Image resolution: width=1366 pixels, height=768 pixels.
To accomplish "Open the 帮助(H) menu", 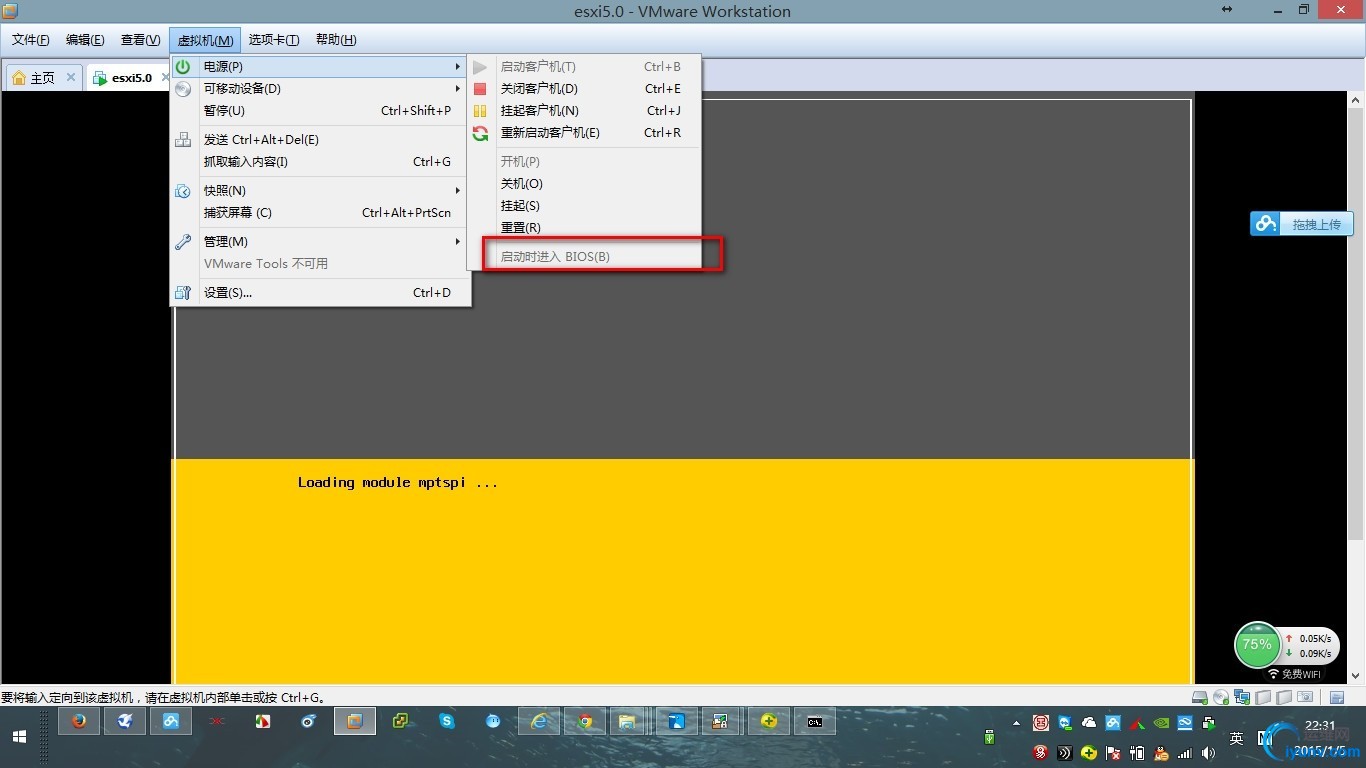I will pos(336,40).
